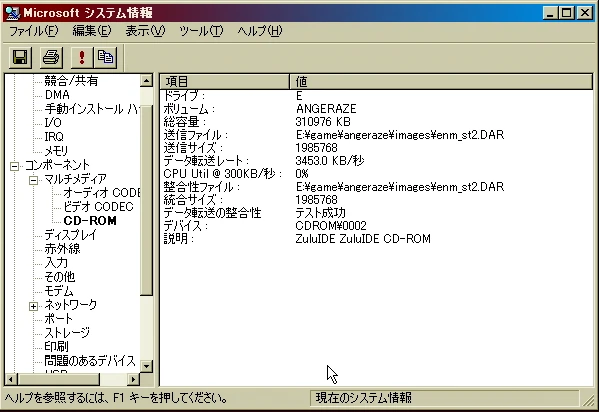This screenshot has width=599, height=412.
Task: Click the 現在のシステム情報 status bar panel
Action: click(444, 398)
